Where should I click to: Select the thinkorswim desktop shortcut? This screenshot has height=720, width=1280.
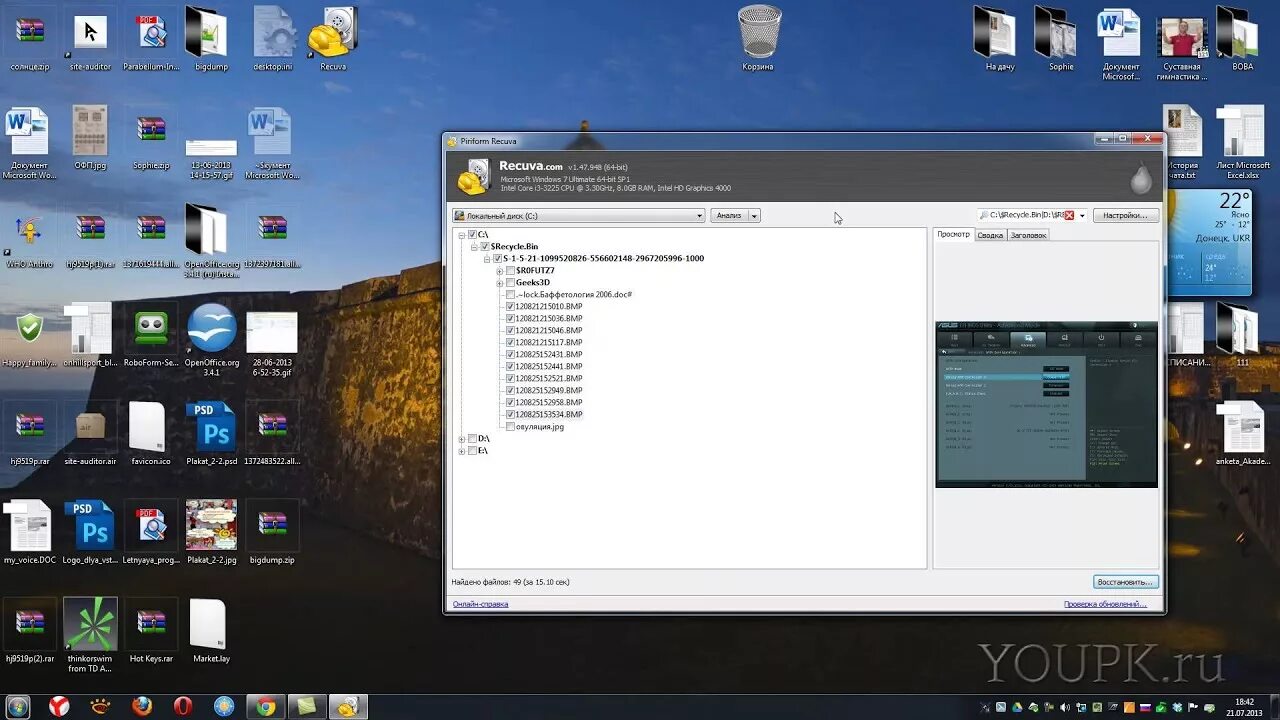pos(91,635)
